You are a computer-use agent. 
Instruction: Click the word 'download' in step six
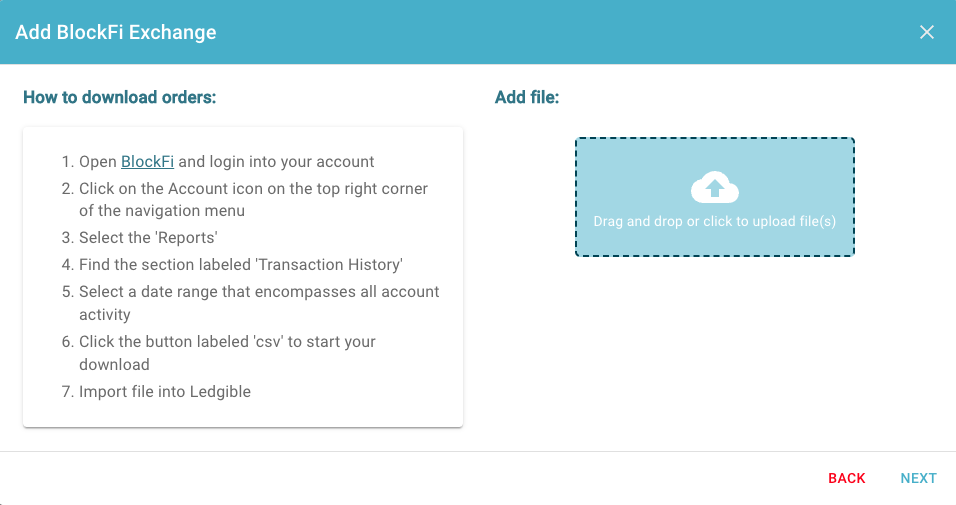point(114,365)
